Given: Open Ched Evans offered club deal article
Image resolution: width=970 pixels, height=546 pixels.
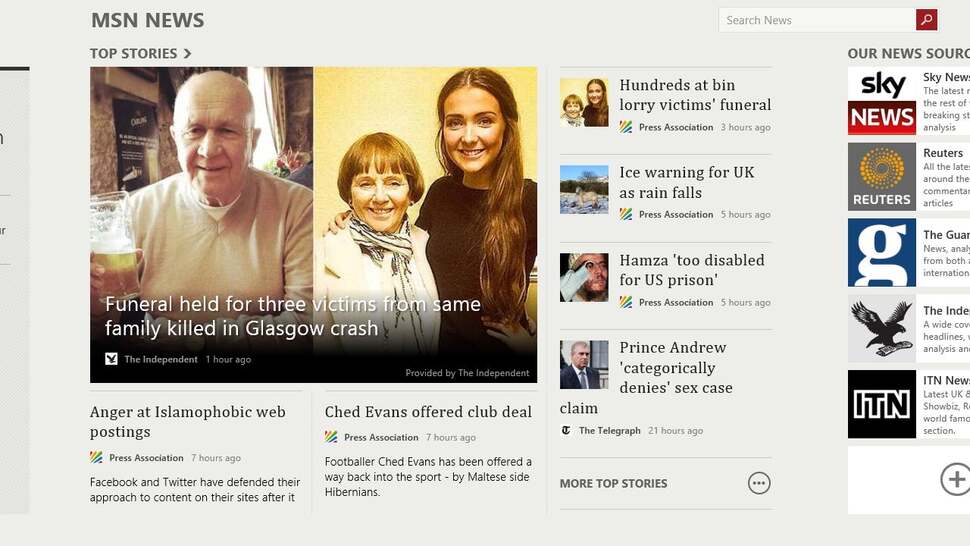Looking at the screenshot, I should (428, 412).
